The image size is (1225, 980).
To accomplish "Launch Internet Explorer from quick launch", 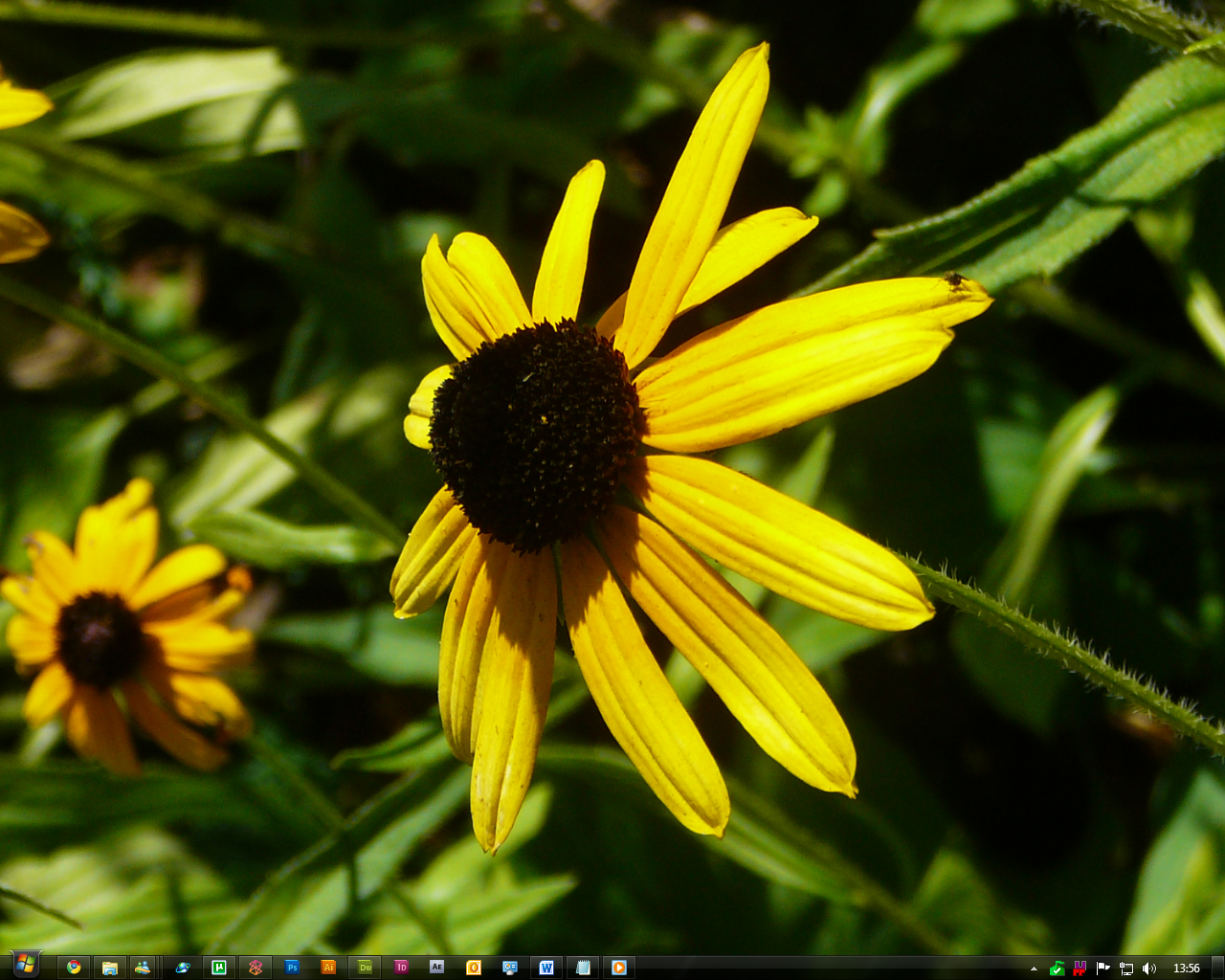I will (x=183, y=968).
